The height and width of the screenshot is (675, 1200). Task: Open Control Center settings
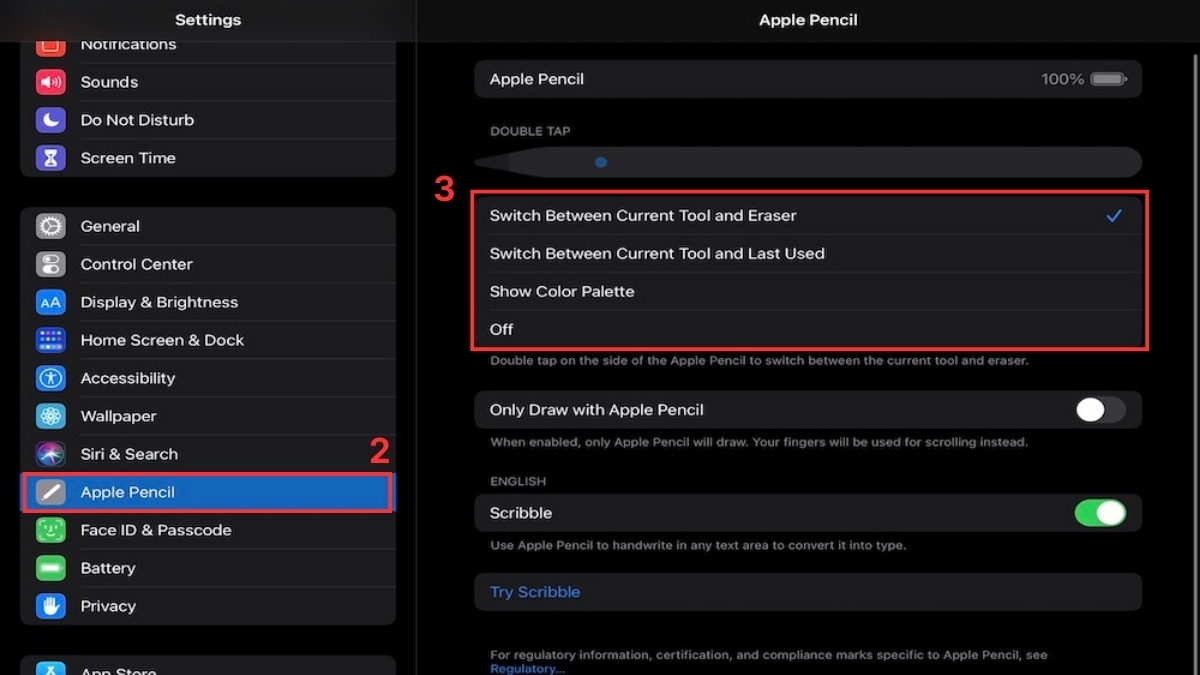click(208, 264)
